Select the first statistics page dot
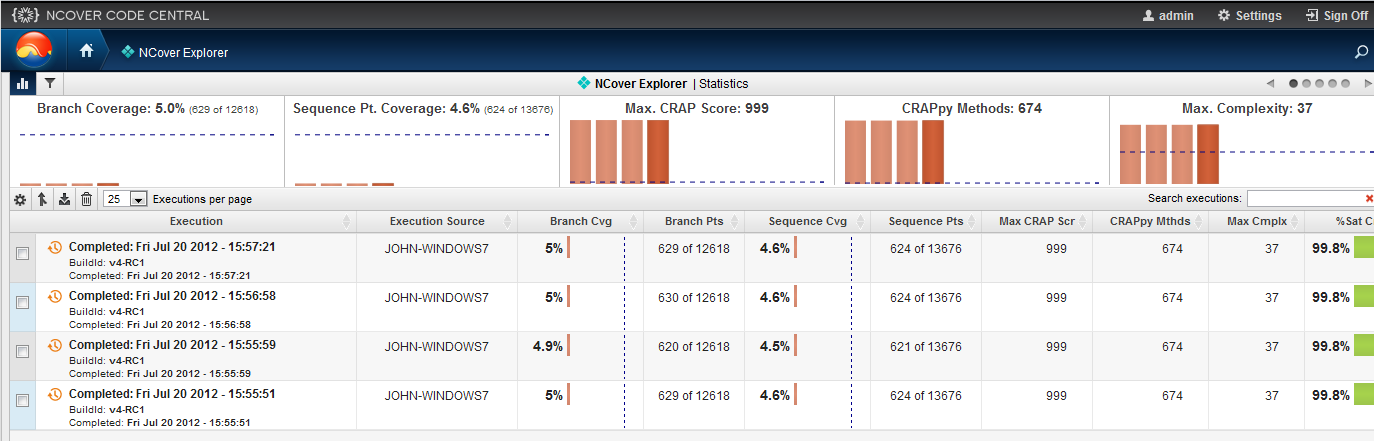 coord(1294,84)
